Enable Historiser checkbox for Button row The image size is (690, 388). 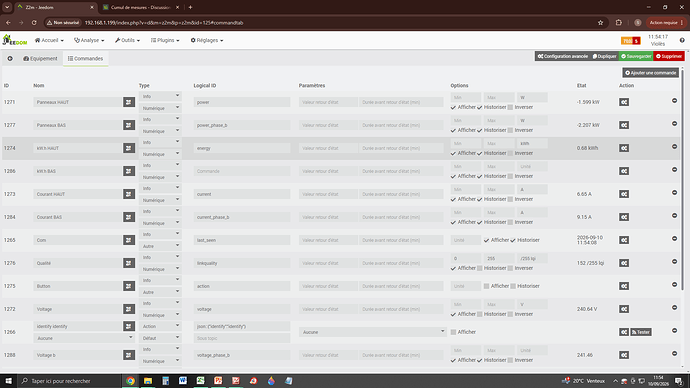pos(513,286)
